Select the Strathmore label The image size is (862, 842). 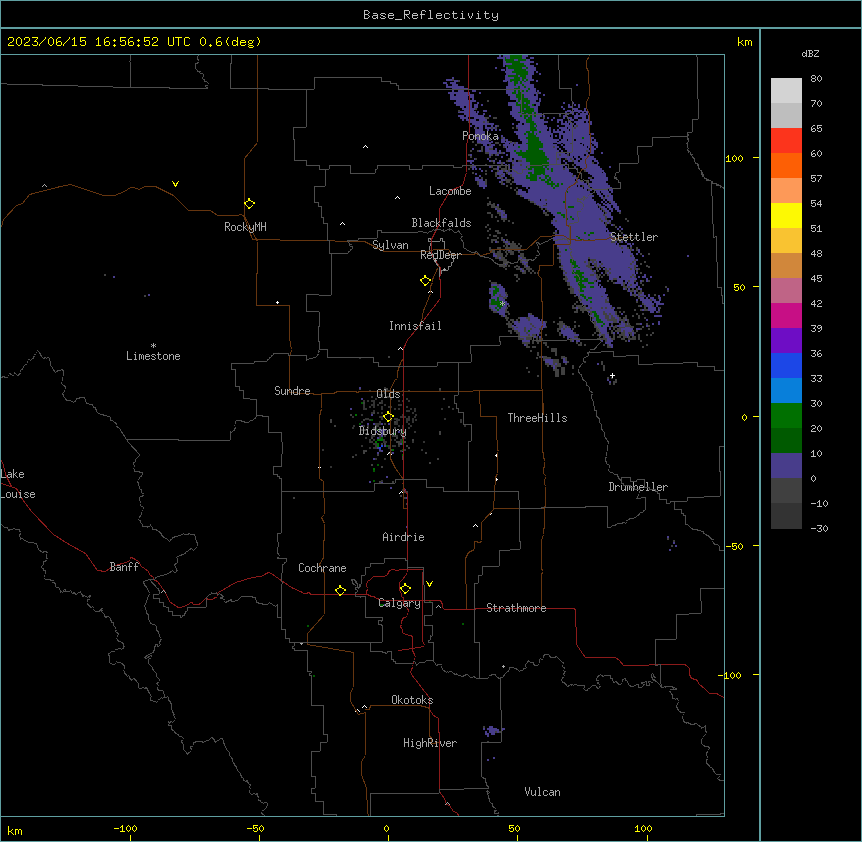[x=516, y=608]
